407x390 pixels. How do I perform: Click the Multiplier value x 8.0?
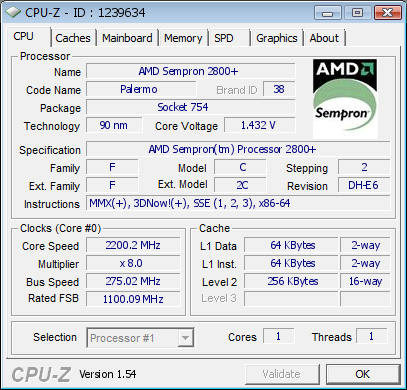pos(133,263)
